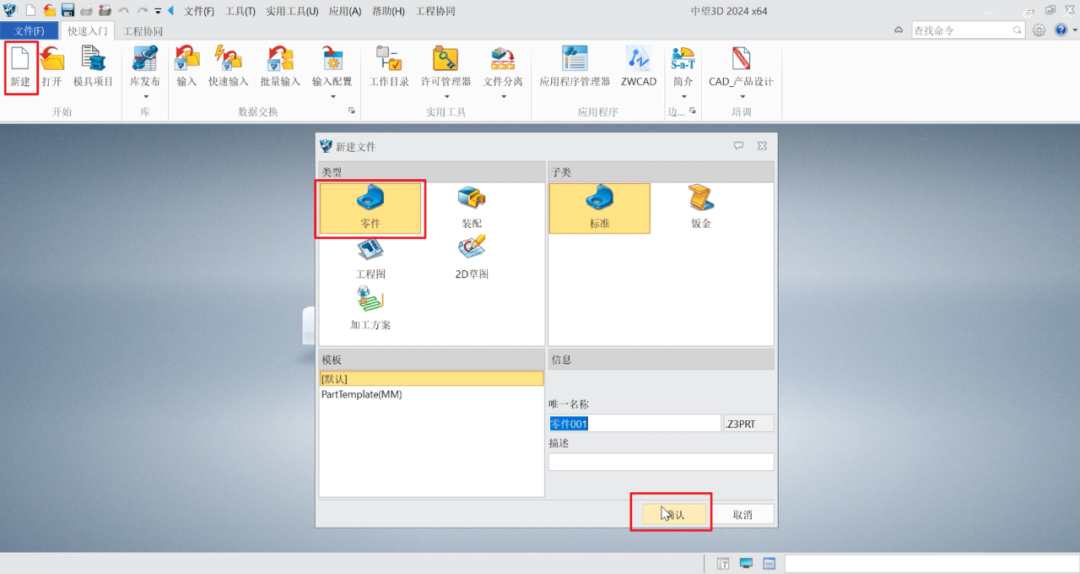Click the blue help question mark icon
The width and height of the screenshot is (1080, 574).
(1061, 30)
